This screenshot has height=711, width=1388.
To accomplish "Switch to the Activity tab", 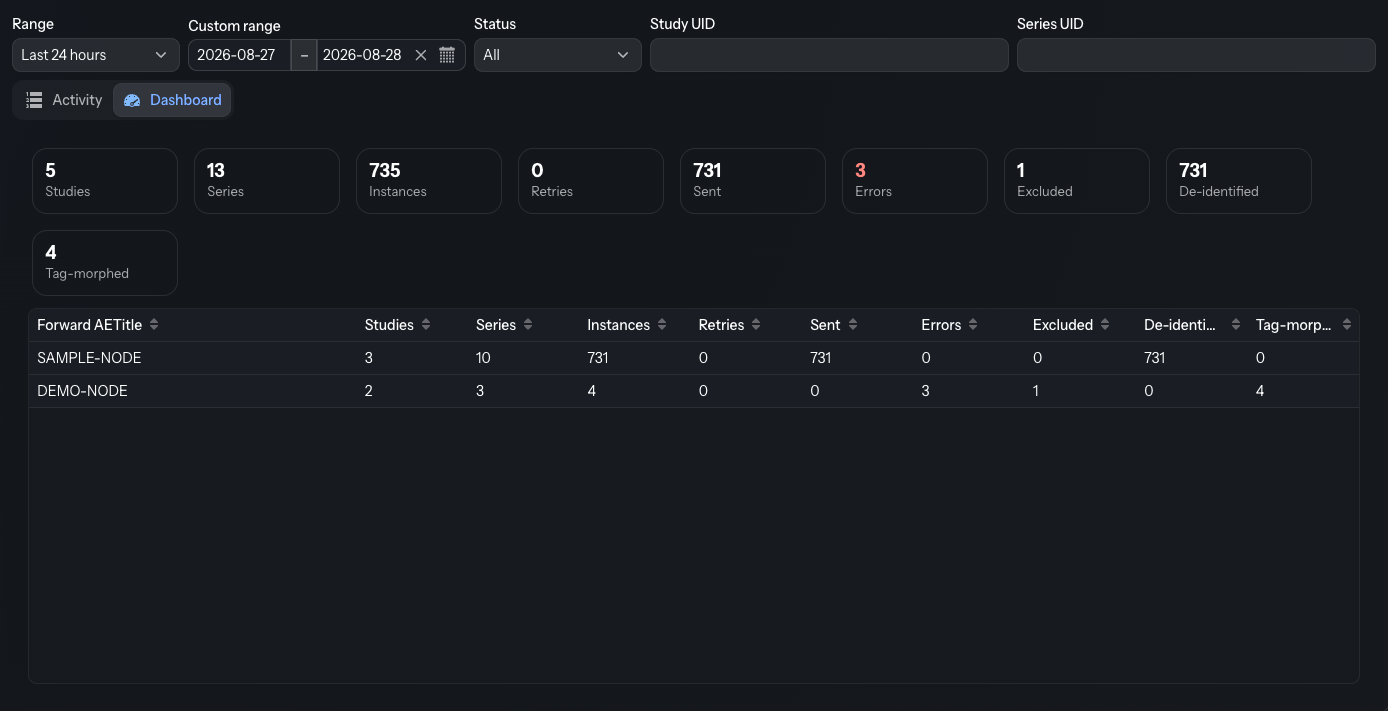I will pos(64,100).
